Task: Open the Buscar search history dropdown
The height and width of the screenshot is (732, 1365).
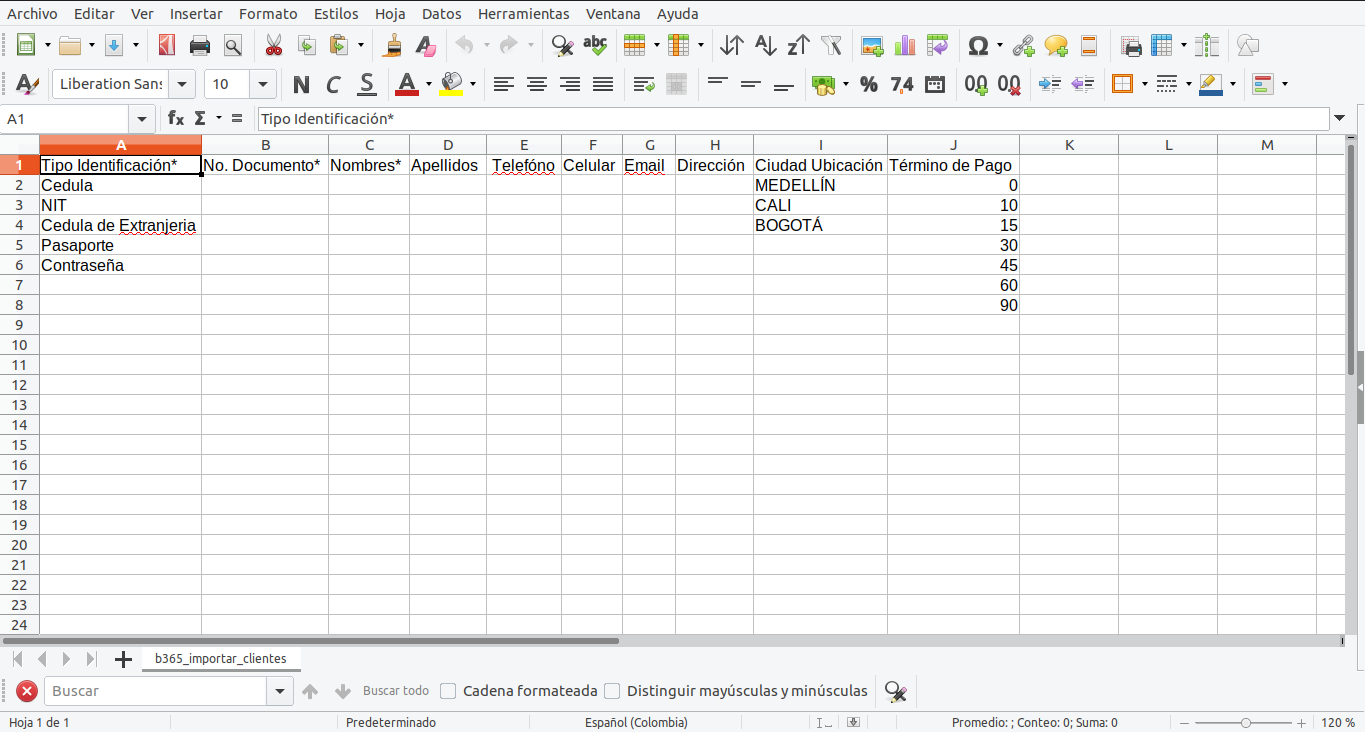Action: [280, 691]
